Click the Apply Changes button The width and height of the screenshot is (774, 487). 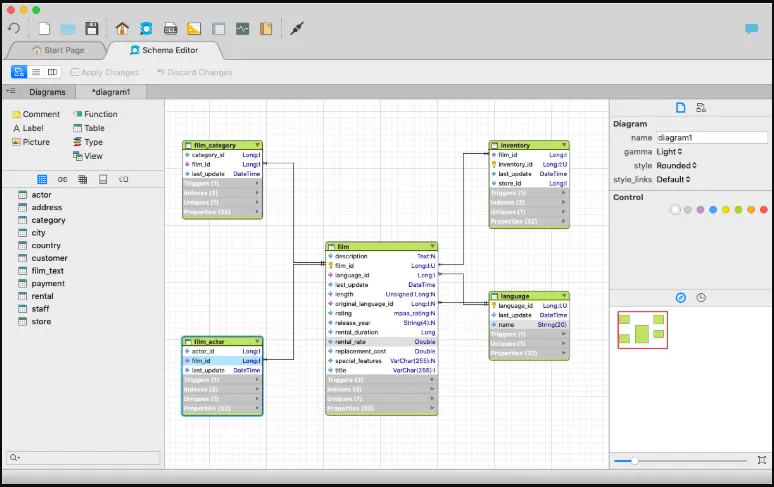[105, 72]
